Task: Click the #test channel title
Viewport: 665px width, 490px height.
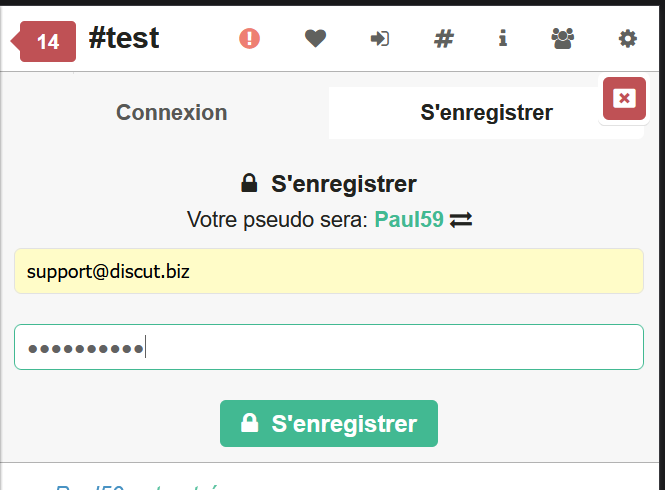Action: coord(124,39)
